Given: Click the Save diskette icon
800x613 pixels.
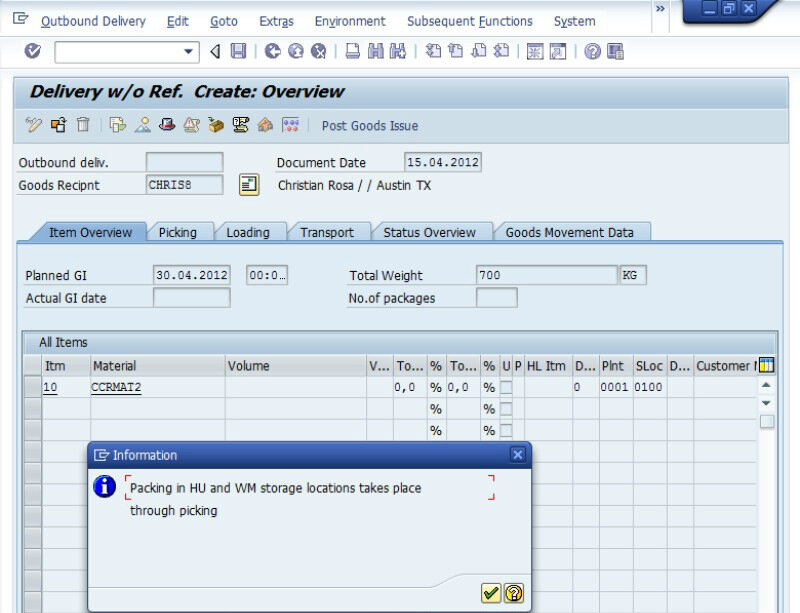Looking at the screenshot, I should pyautogui.click(x=238, y=51).
